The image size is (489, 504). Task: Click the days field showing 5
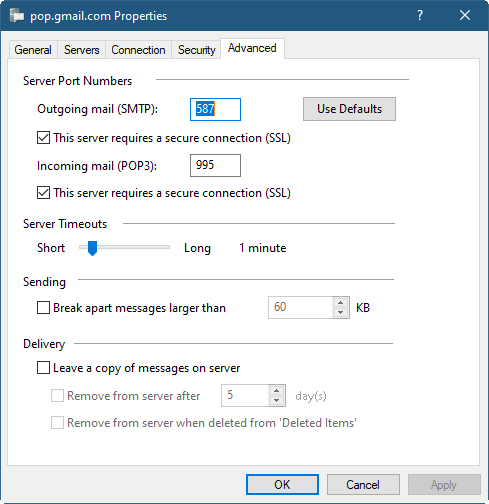(x=245, y=395)
